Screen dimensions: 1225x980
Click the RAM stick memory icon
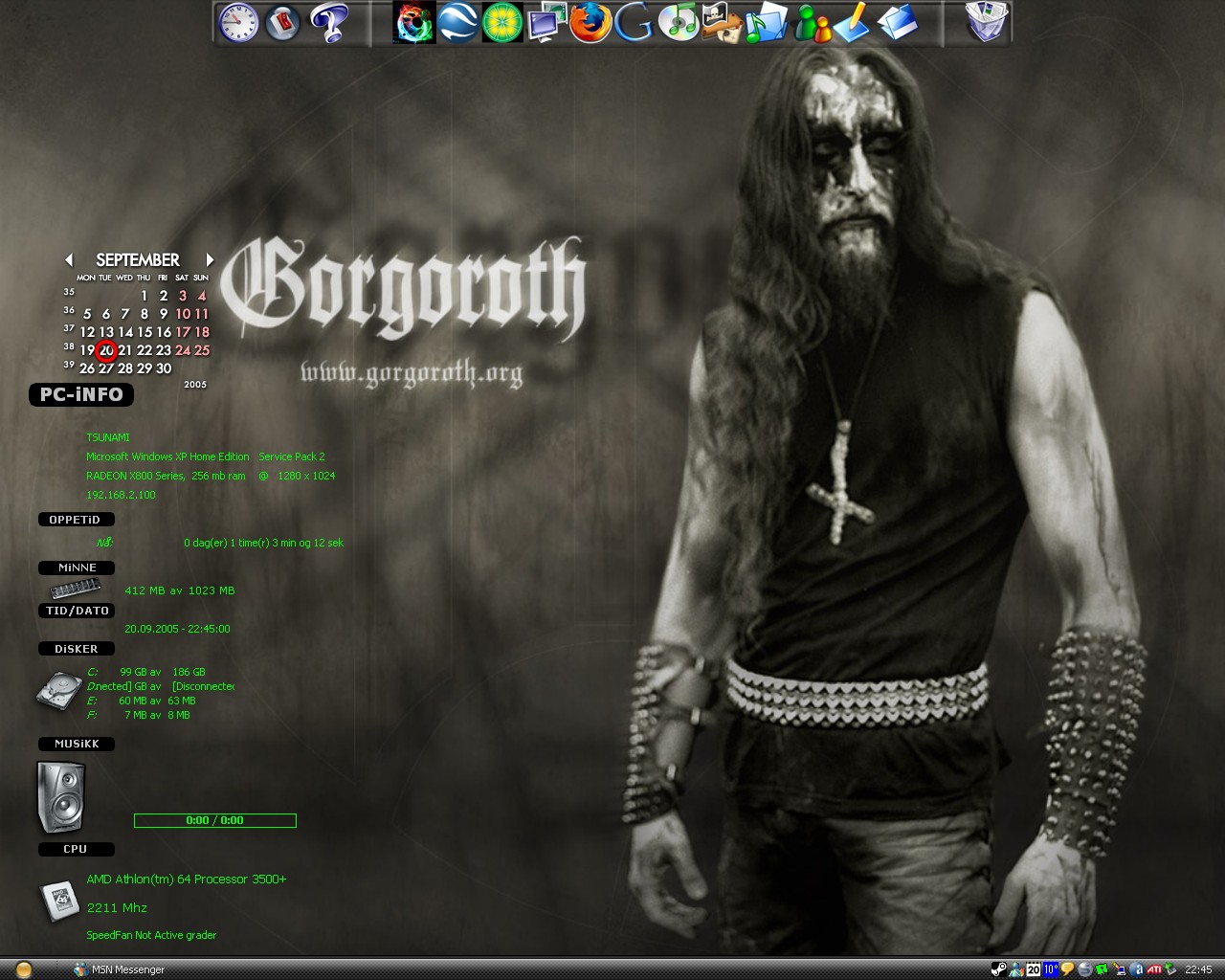click(76, 590)
